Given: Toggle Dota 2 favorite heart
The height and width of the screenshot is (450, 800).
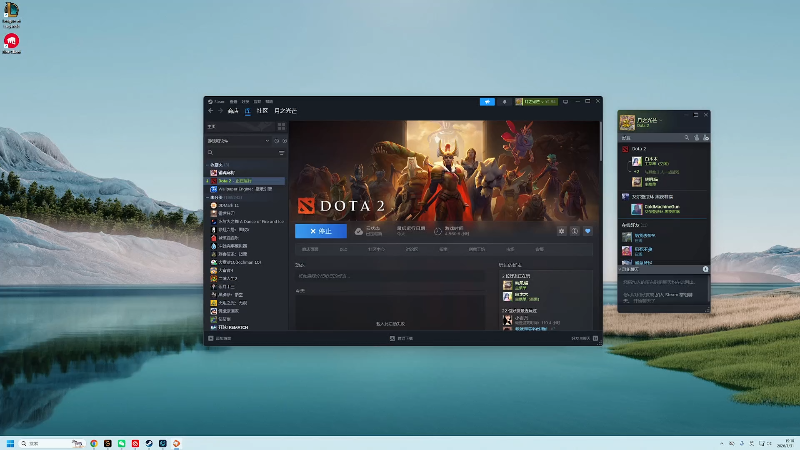Looking at the screenshot, I should click(588, 231).
